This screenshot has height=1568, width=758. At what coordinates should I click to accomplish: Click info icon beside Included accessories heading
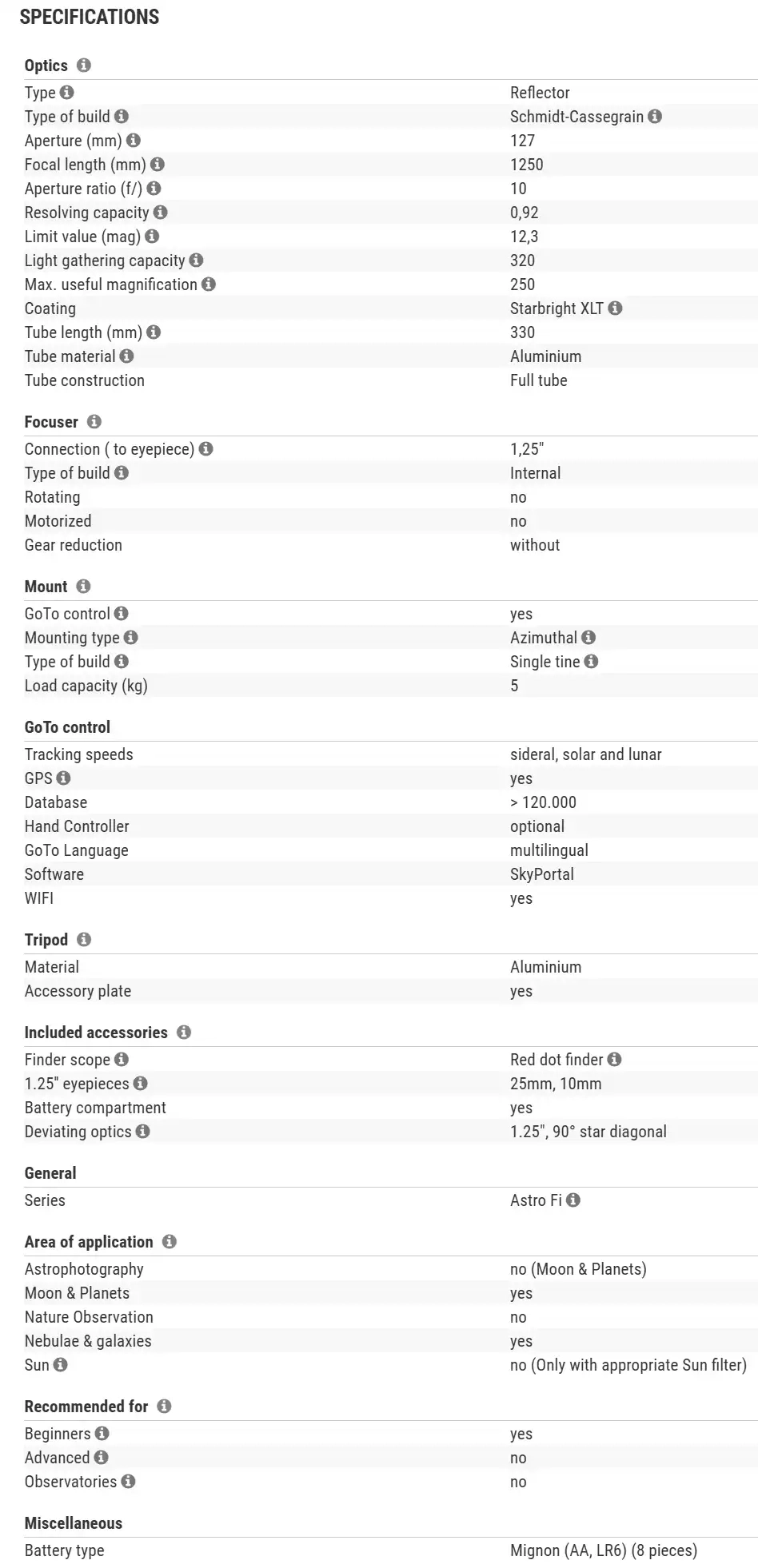(184, 1033)
